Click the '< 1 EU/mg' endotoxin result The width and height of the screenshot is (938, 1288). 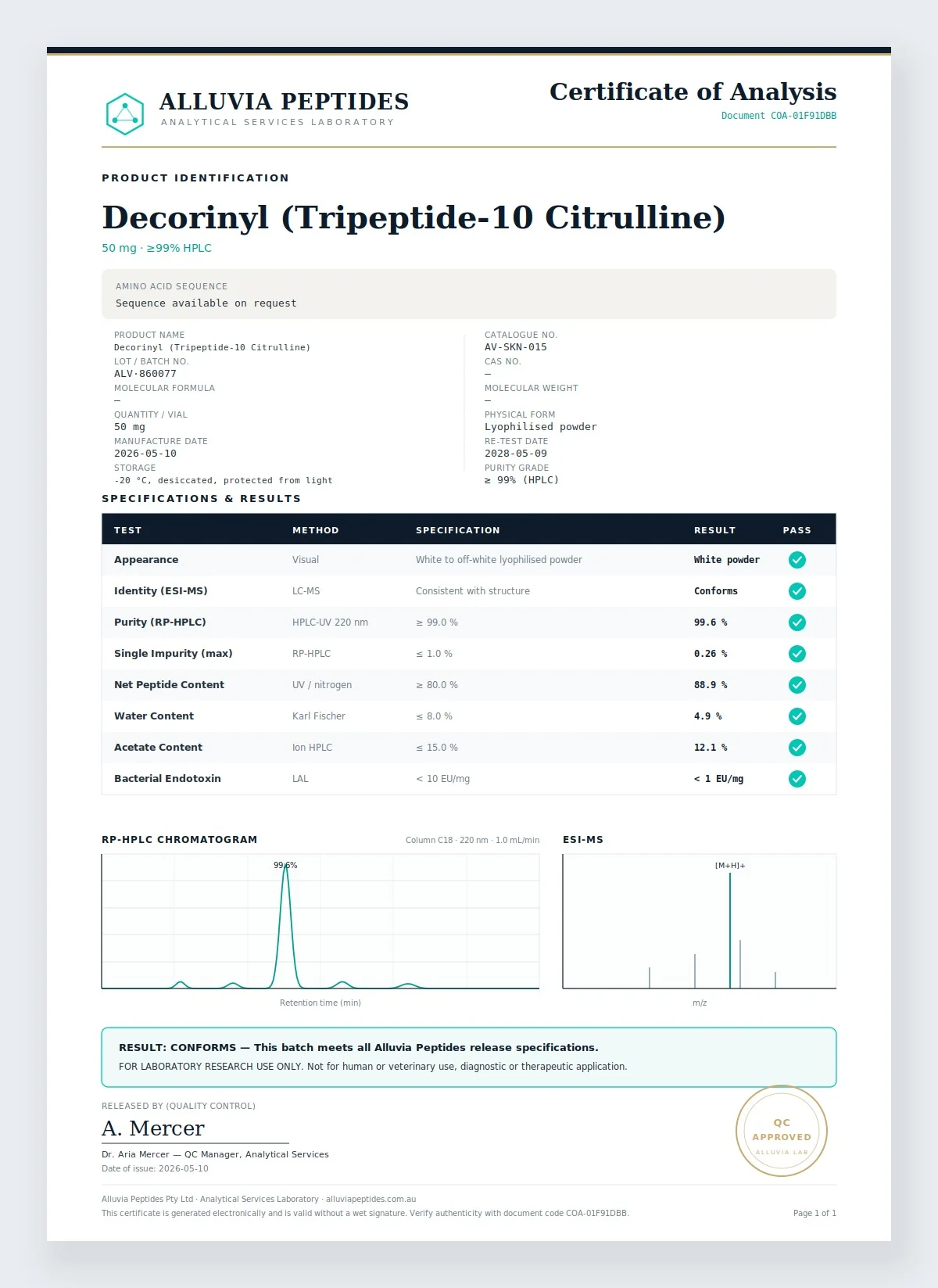(x=719, y=779)
